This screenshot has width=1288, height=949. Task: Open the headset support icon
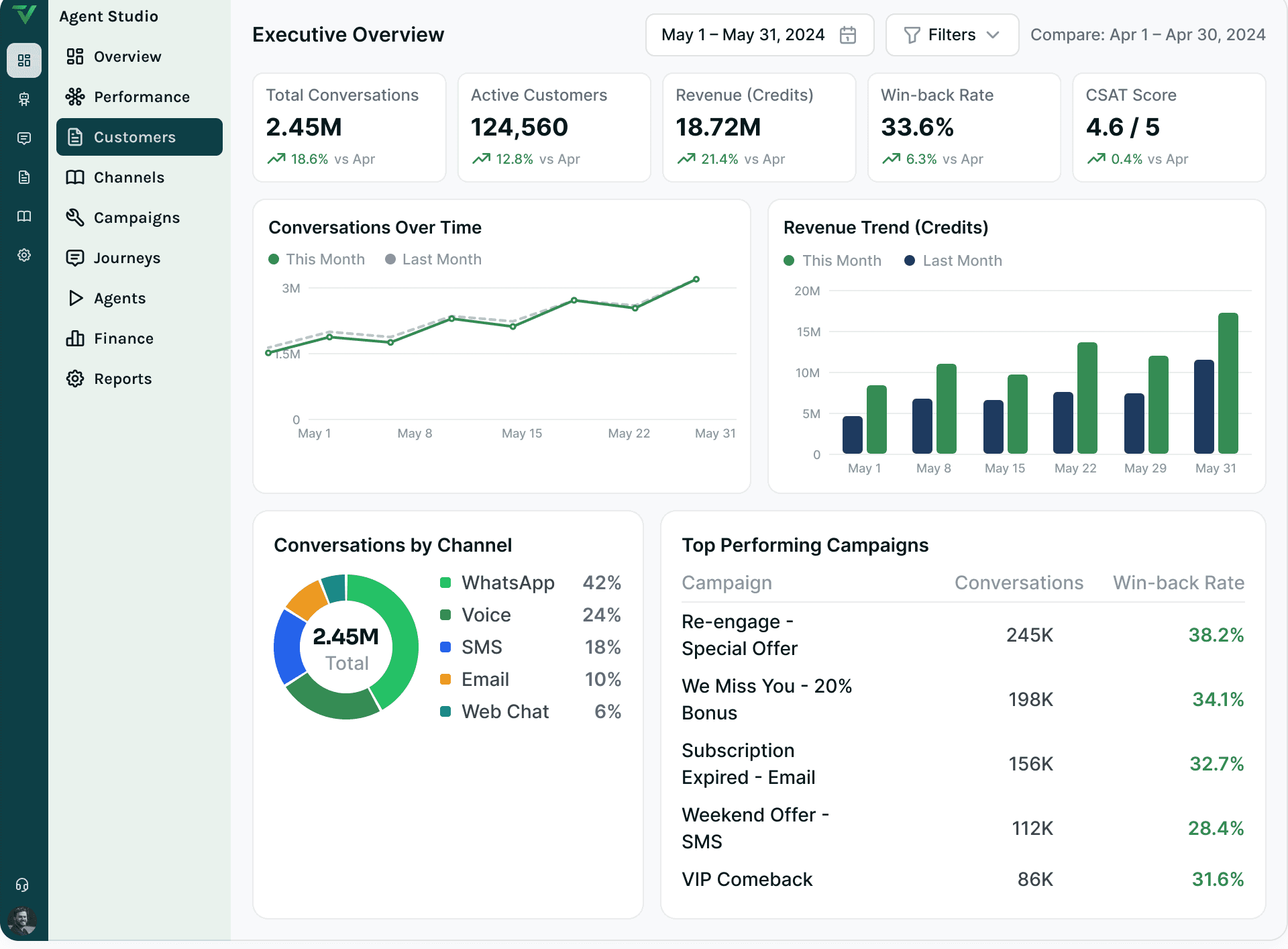[22, 885]
